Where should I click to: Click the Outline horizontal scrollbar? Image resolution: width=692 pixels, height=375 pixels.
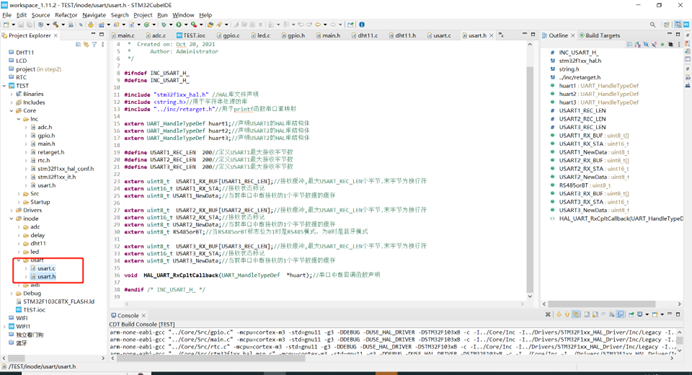602,304
